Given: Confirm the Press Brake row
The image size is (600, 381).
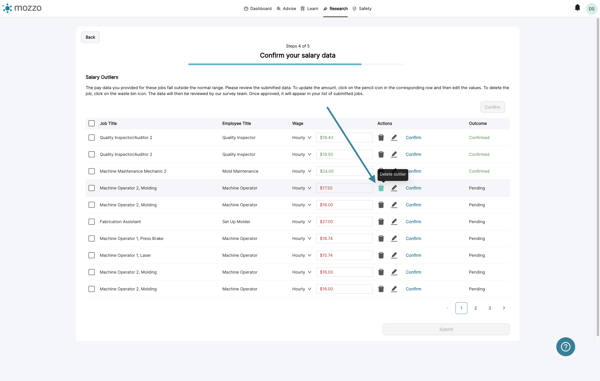Looking at the screenshot, I should 413,238.
